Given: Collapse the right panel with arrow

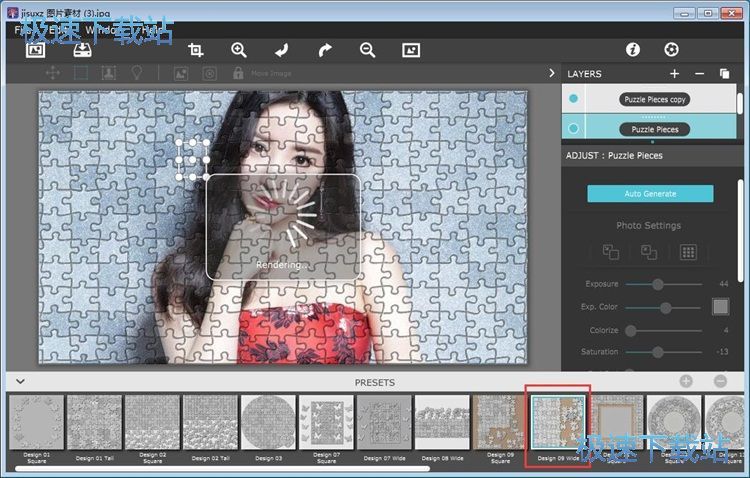Looking at the screenshot, I should (551, 73).
